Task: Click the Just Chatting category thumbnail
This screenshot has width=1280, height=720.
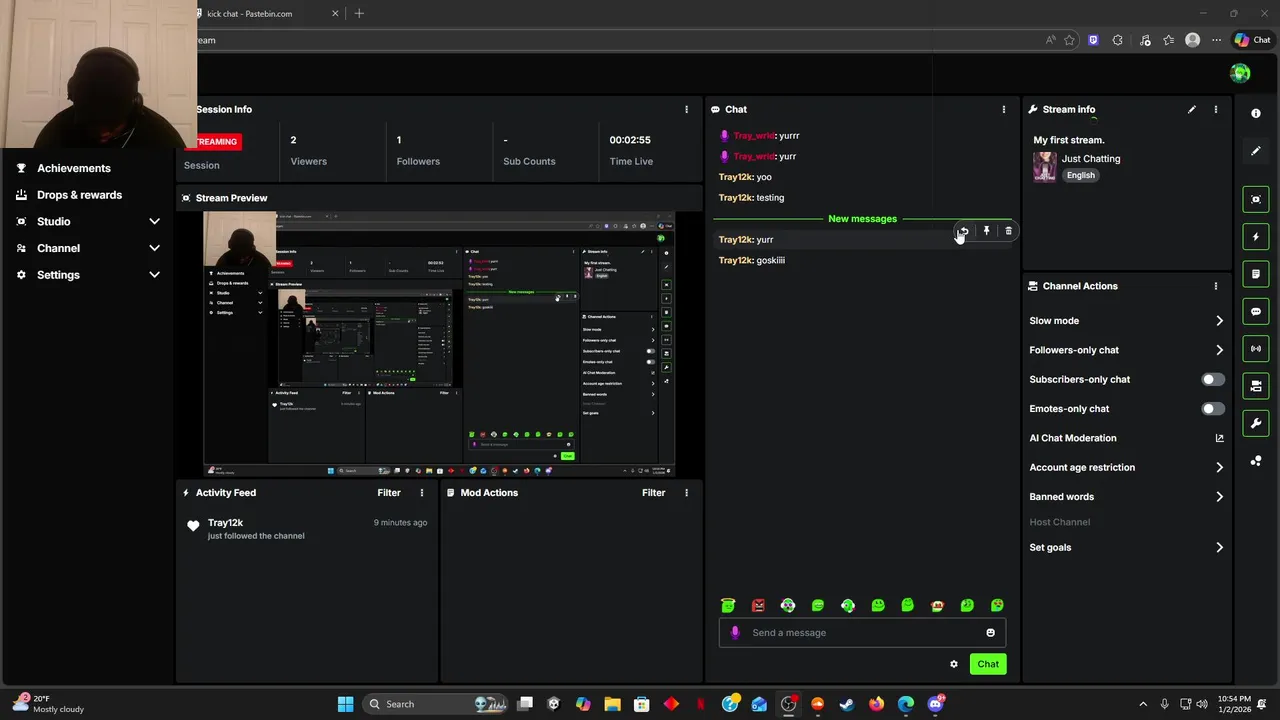Action: [1045, 166]
